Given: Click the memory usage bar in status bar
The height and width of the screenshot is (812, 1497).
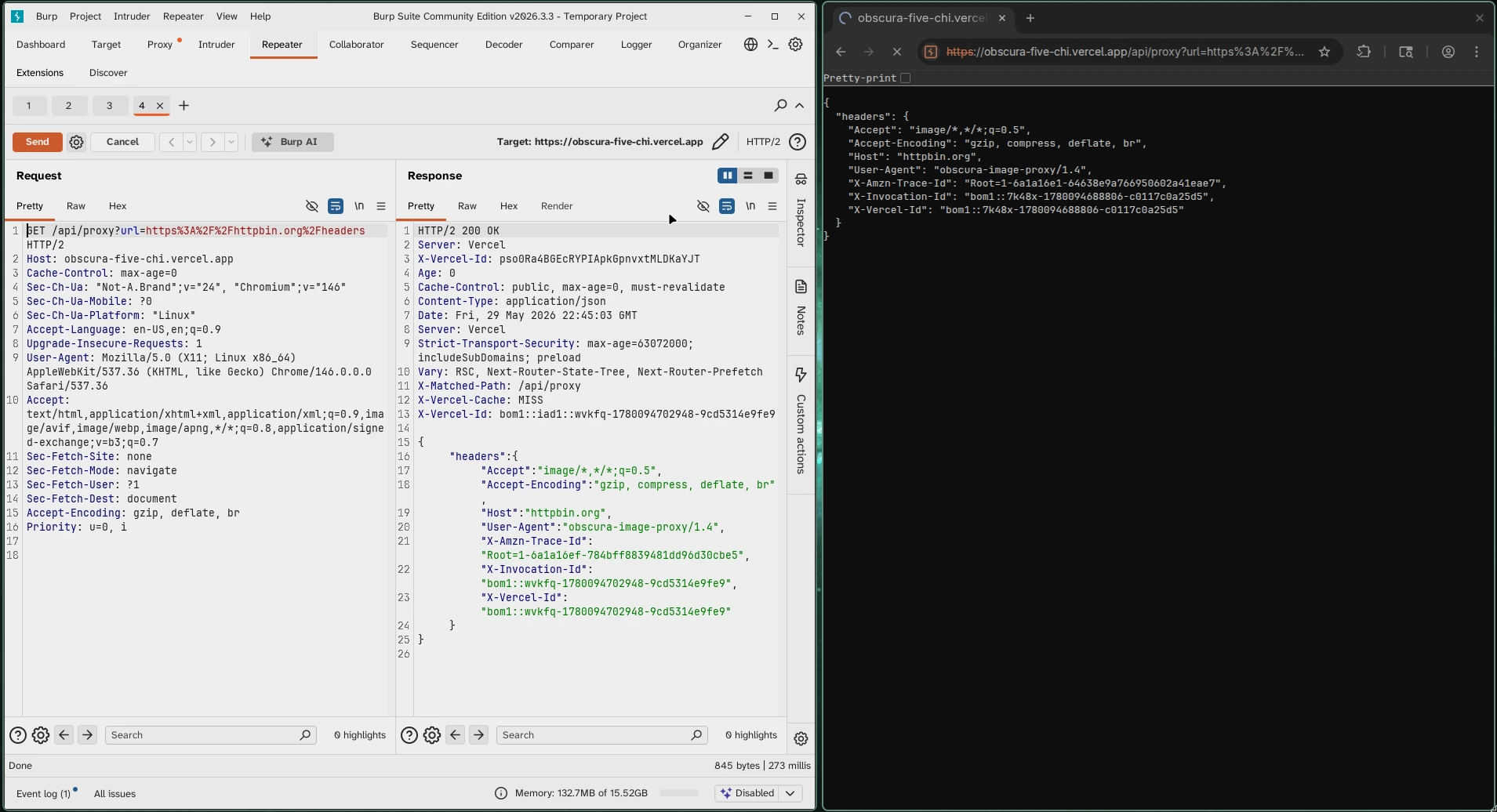Looking at the screenshot, I should click(x=679, y=793).
